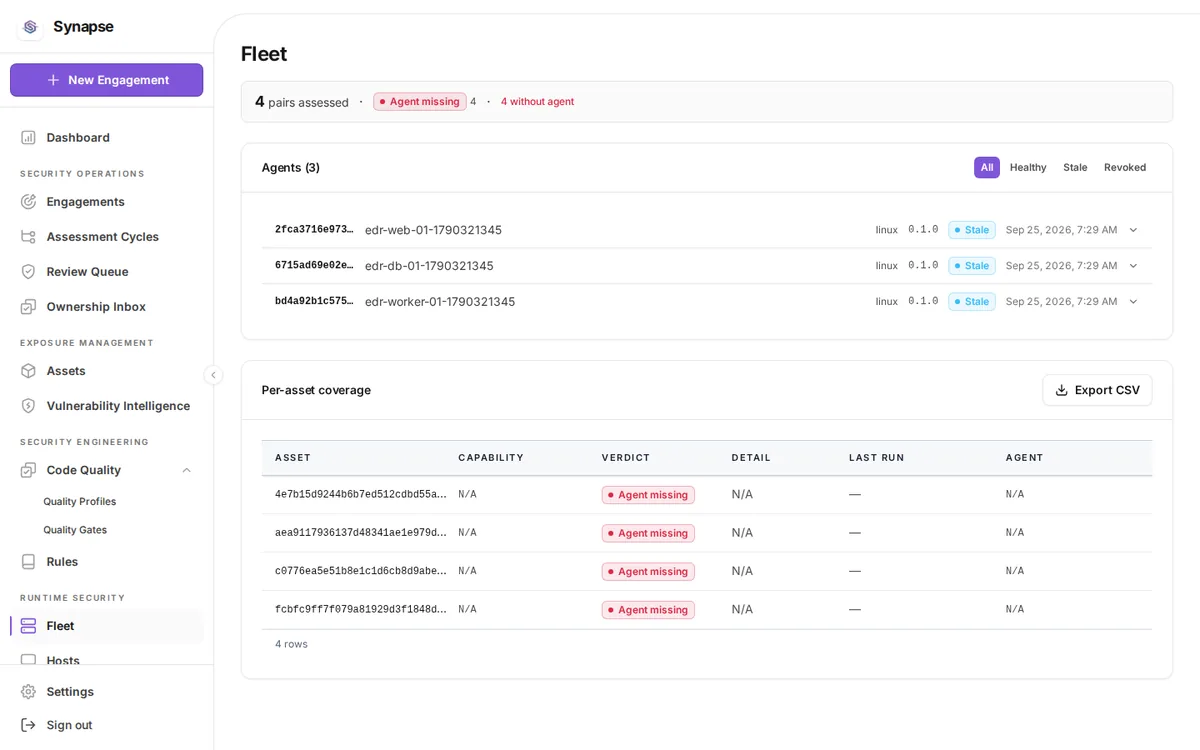This screenshot has width=1200, height=750.
Task: Click the download icon on Export CSV
Action: [x=1062, y=390]
